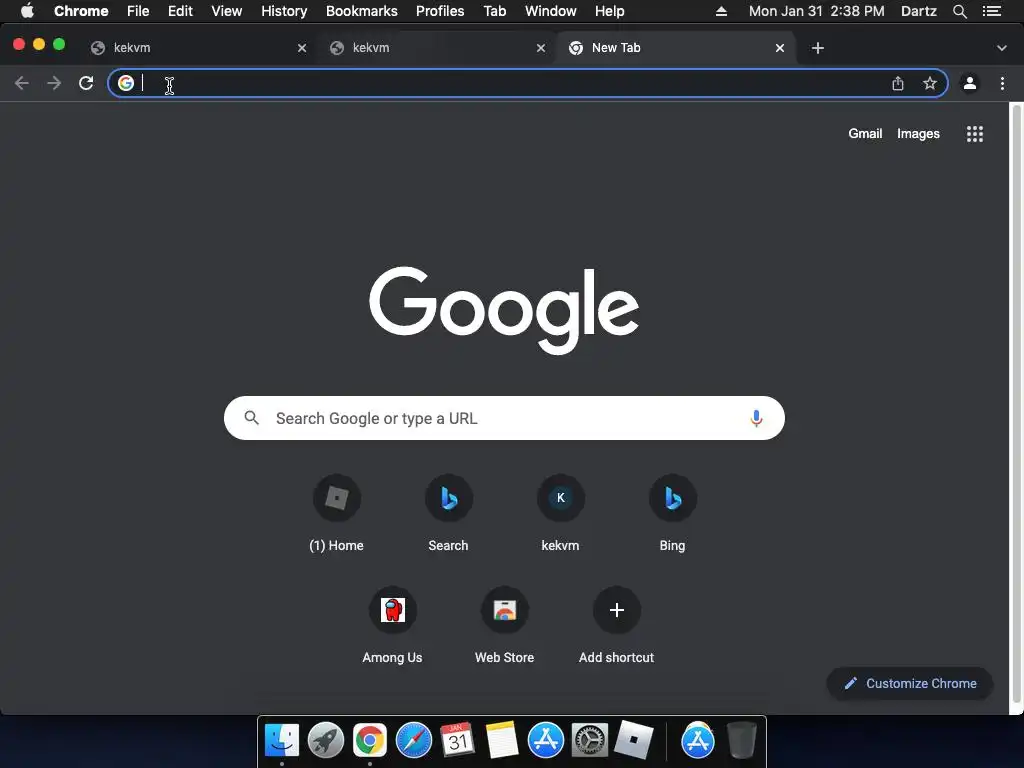Close the second kekvm tab
Viewport: 1024px width, 768px height.
tap(541, 48)
